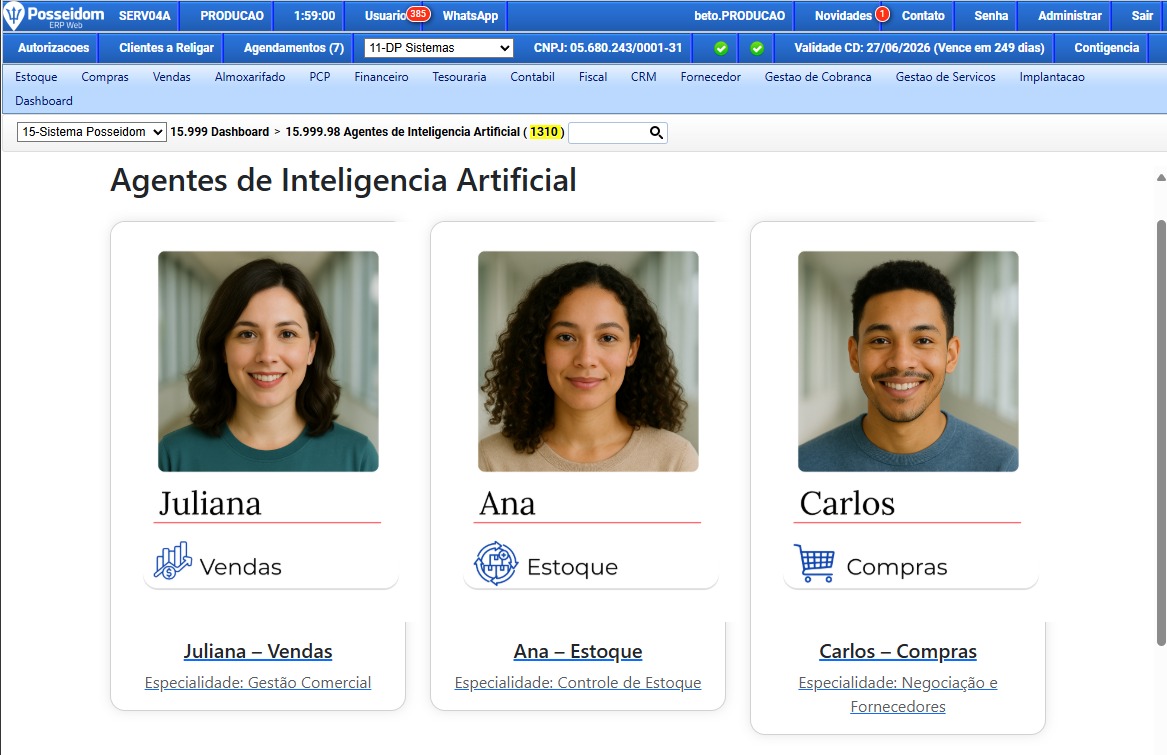Click the Compras shopping cart icon
Viewport: 1167px width, 755px height.
pos(814,563)
